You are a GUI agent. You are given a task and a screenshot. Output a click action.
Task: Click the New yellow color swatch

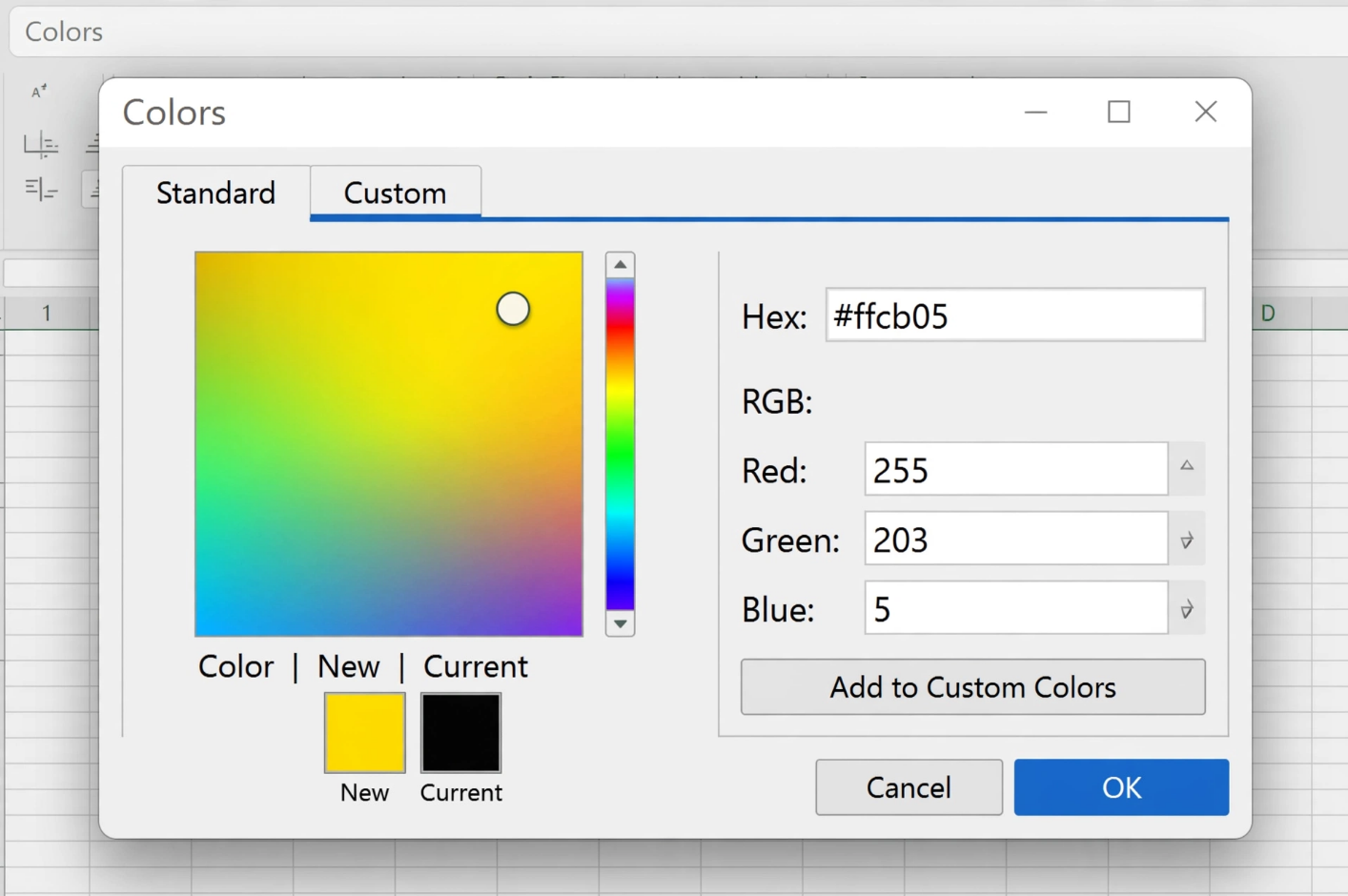(365, 732)
